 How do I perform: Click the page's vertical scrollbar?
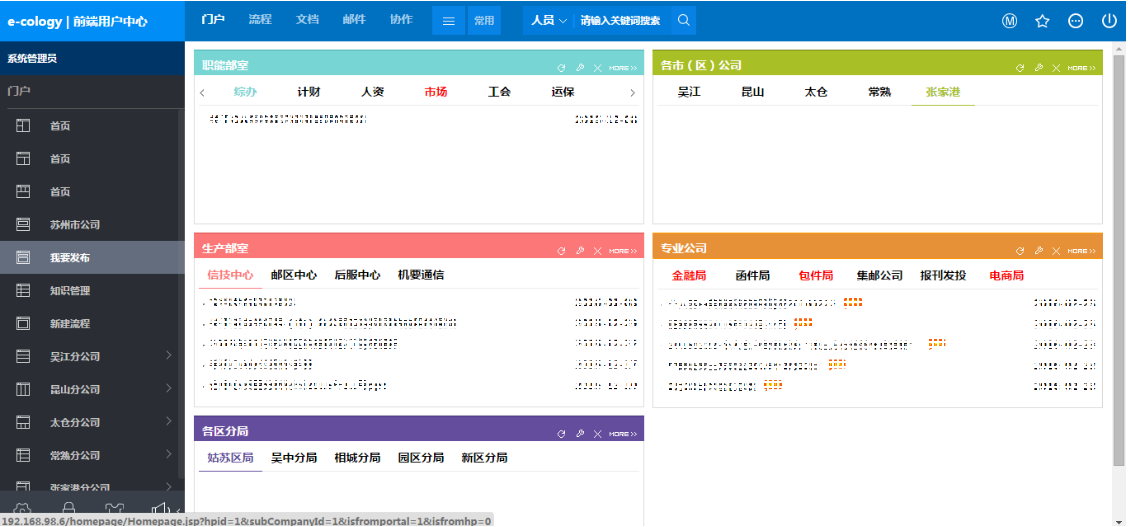point(1118,259)
